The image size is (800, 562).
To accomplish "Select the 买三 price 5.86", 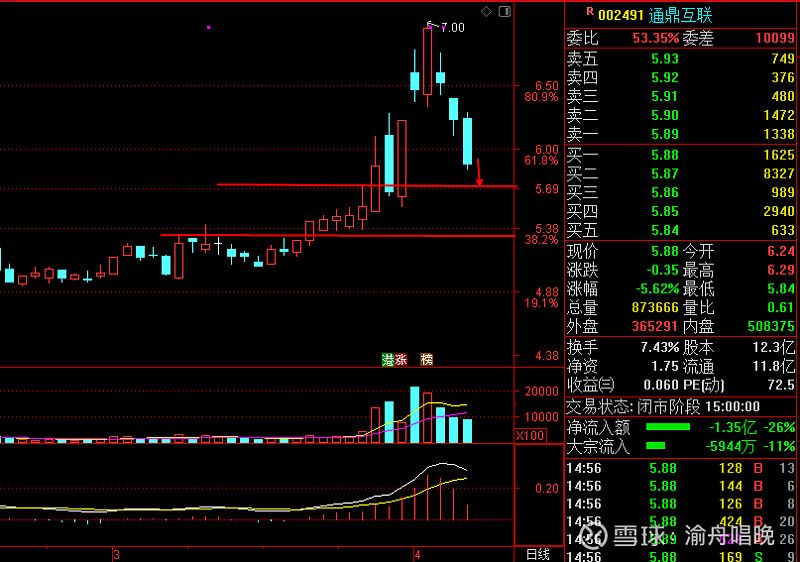I will pos(665,193).
